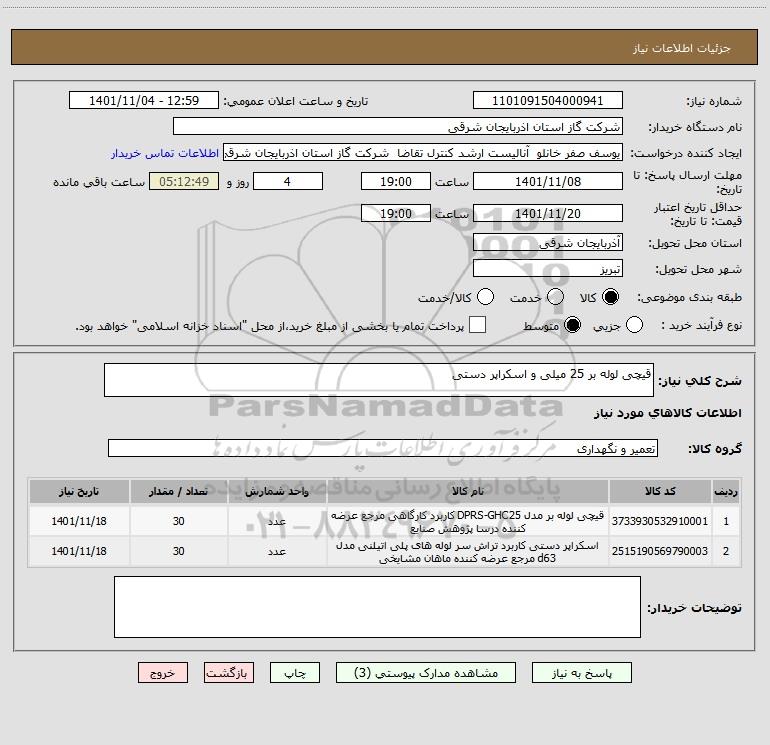Click the تاریخ نیاز column header
This screenshot has height=745, width=770.
point(79,491)
